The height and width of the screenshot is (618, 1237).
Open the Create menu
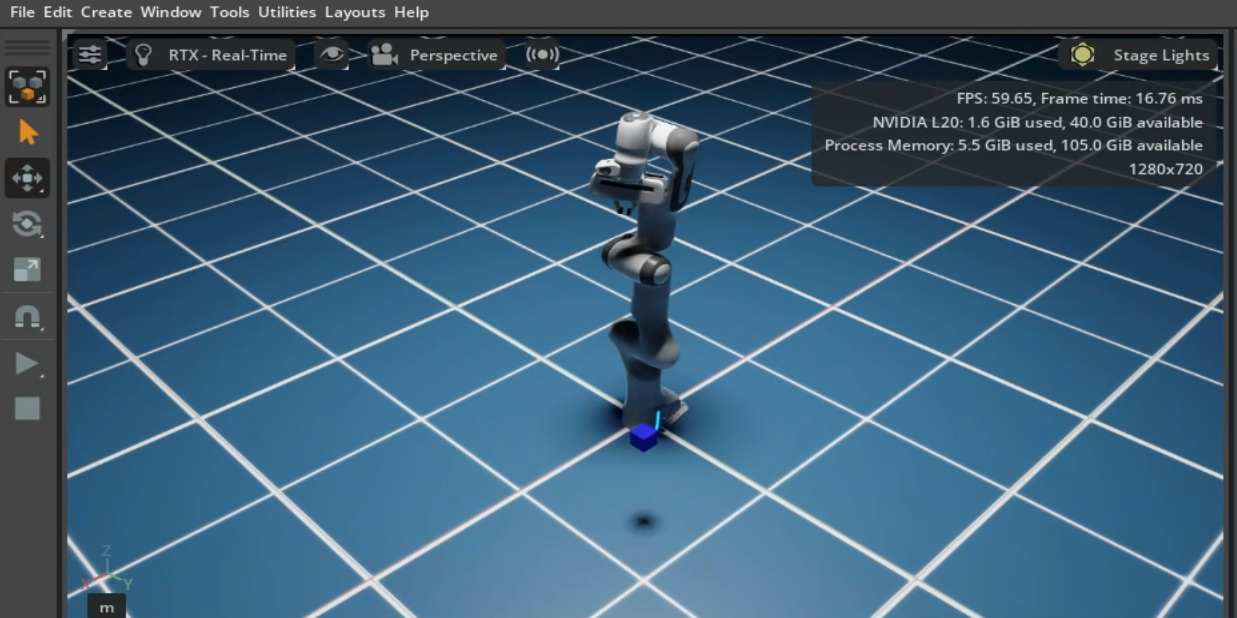[x=106, y=12]
